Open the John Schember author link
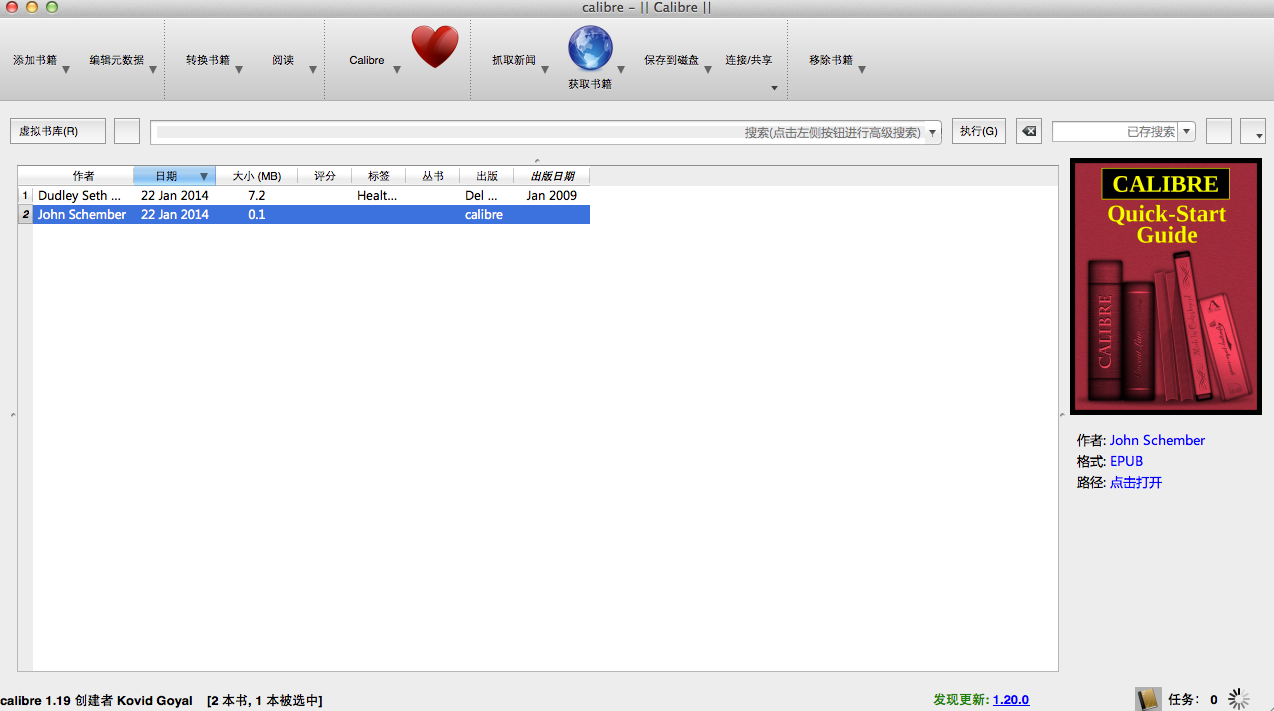Viewport: 1274px width, 711px height. click(x=1157, y=440)
